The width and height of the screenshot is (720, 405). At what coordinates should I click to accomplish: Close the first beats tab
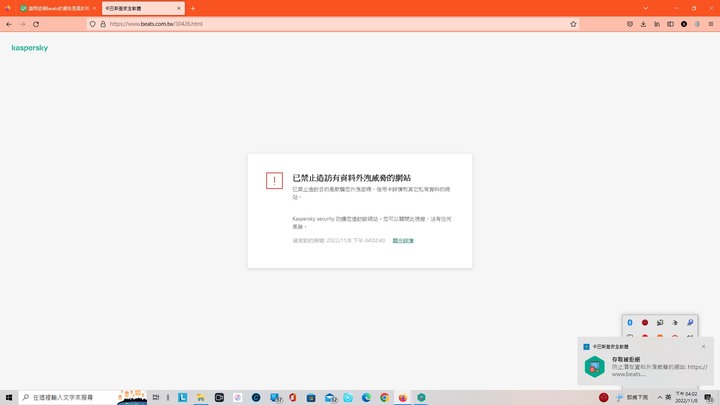pyautogui.click(x=95, y=8)
